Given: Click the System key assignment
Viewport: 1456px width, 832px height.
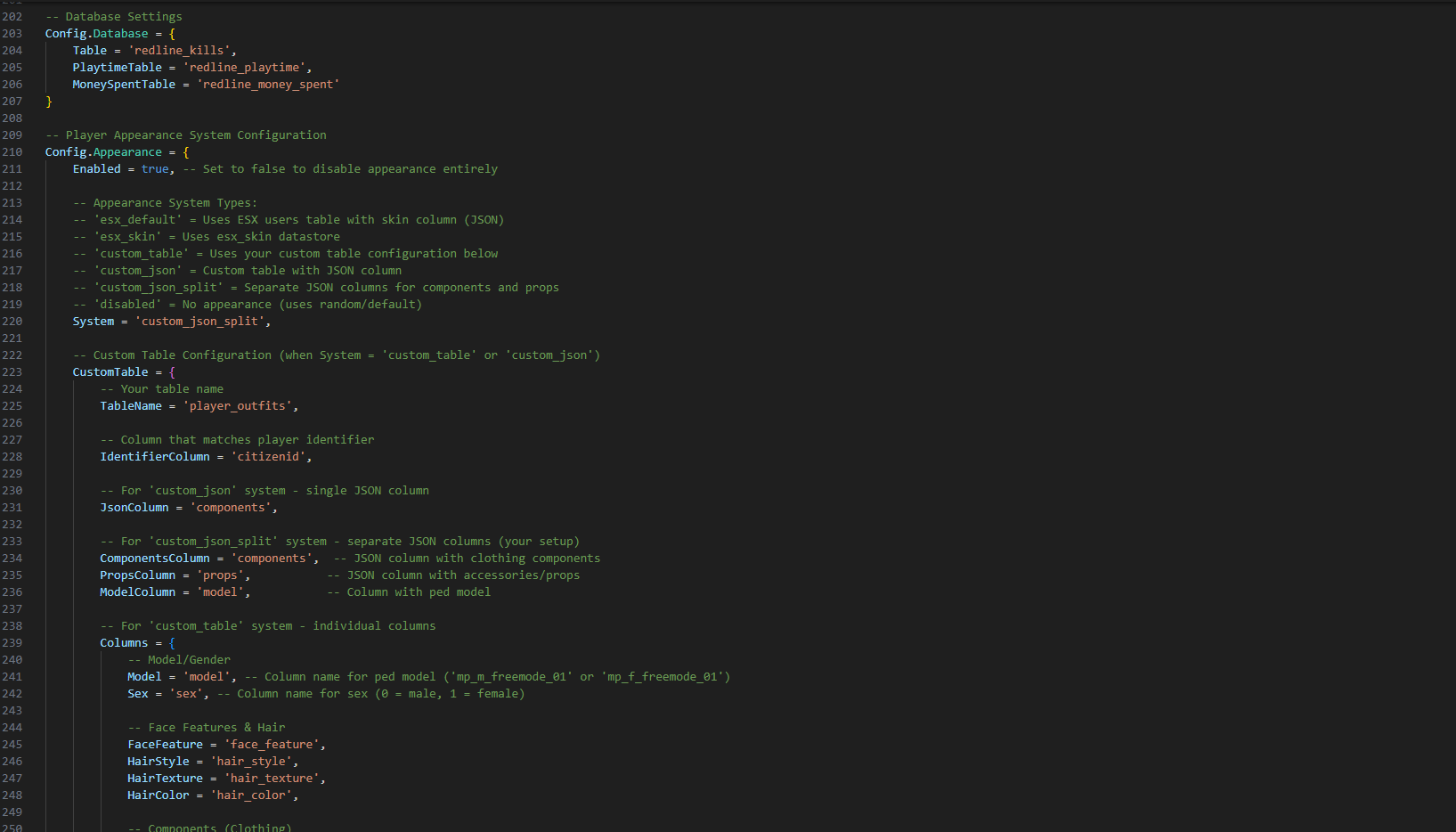Looking at the screenshot, I should point(94,322).
